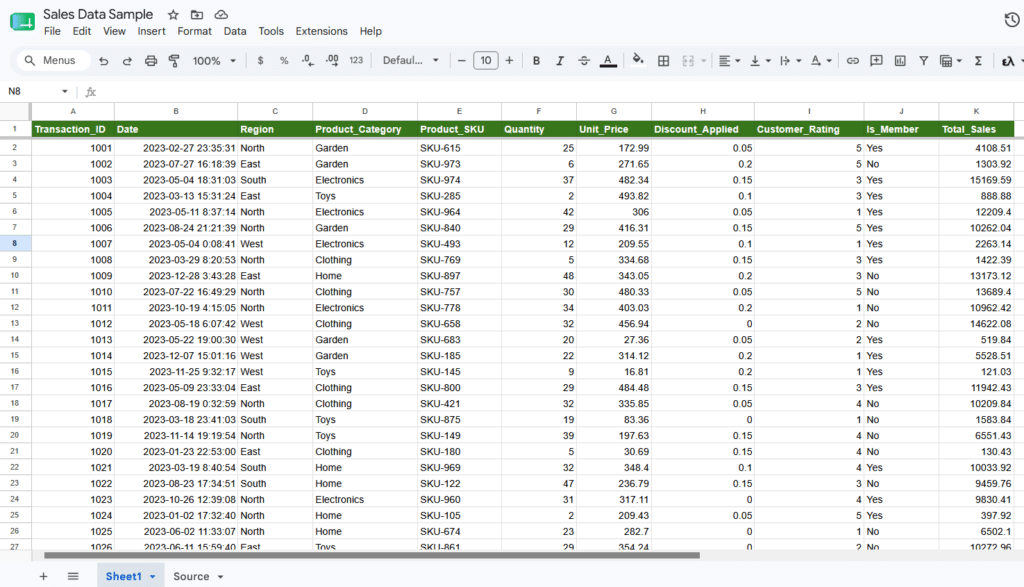Select column D header
The image size is (1024, 587).
(x=364, y=111)
